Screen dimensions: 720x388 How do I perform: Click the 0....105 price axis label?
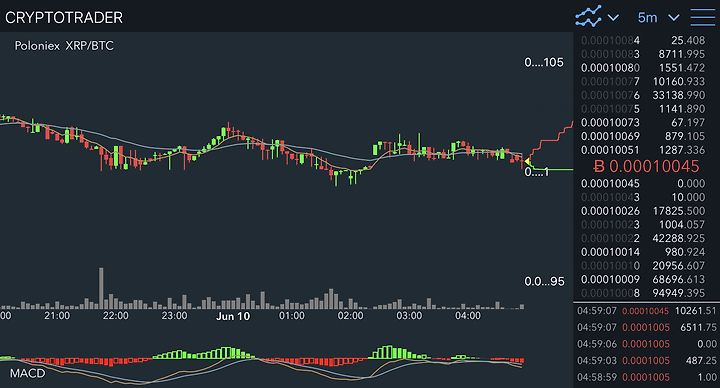[x=544, y=62]
